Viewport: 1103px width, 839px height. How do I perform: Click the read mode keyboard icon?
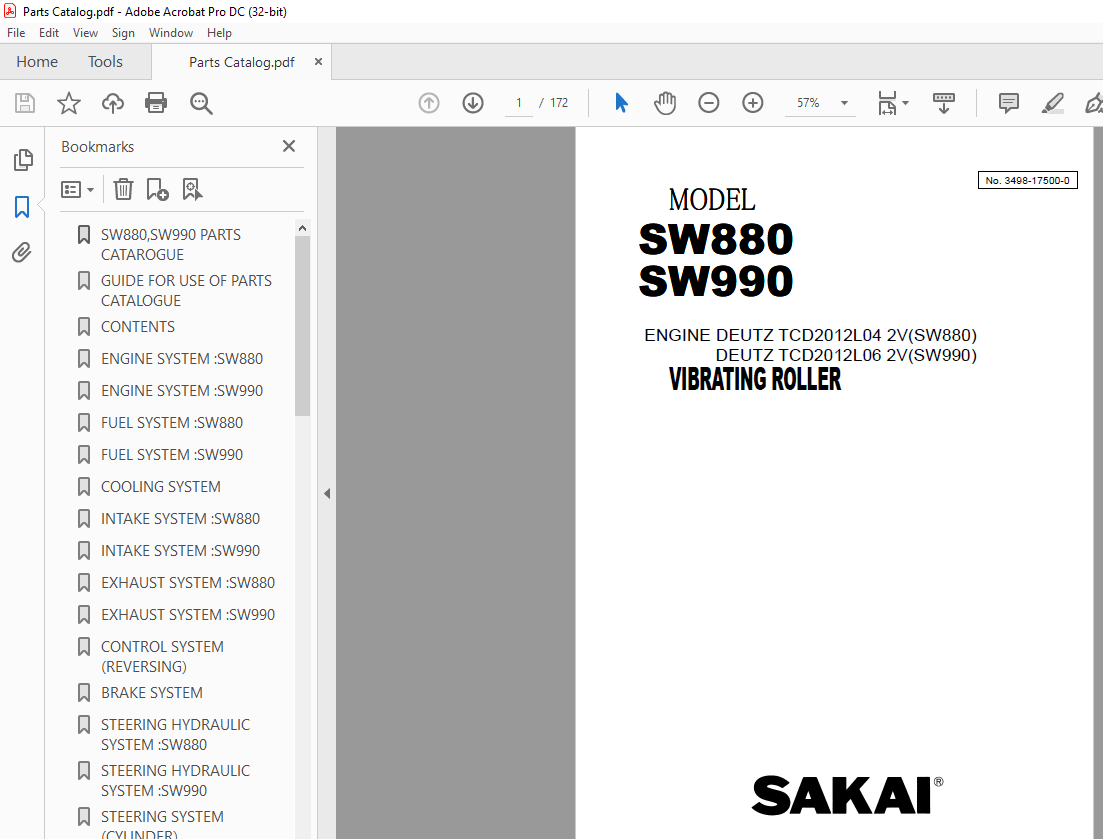tap(943, 103)
